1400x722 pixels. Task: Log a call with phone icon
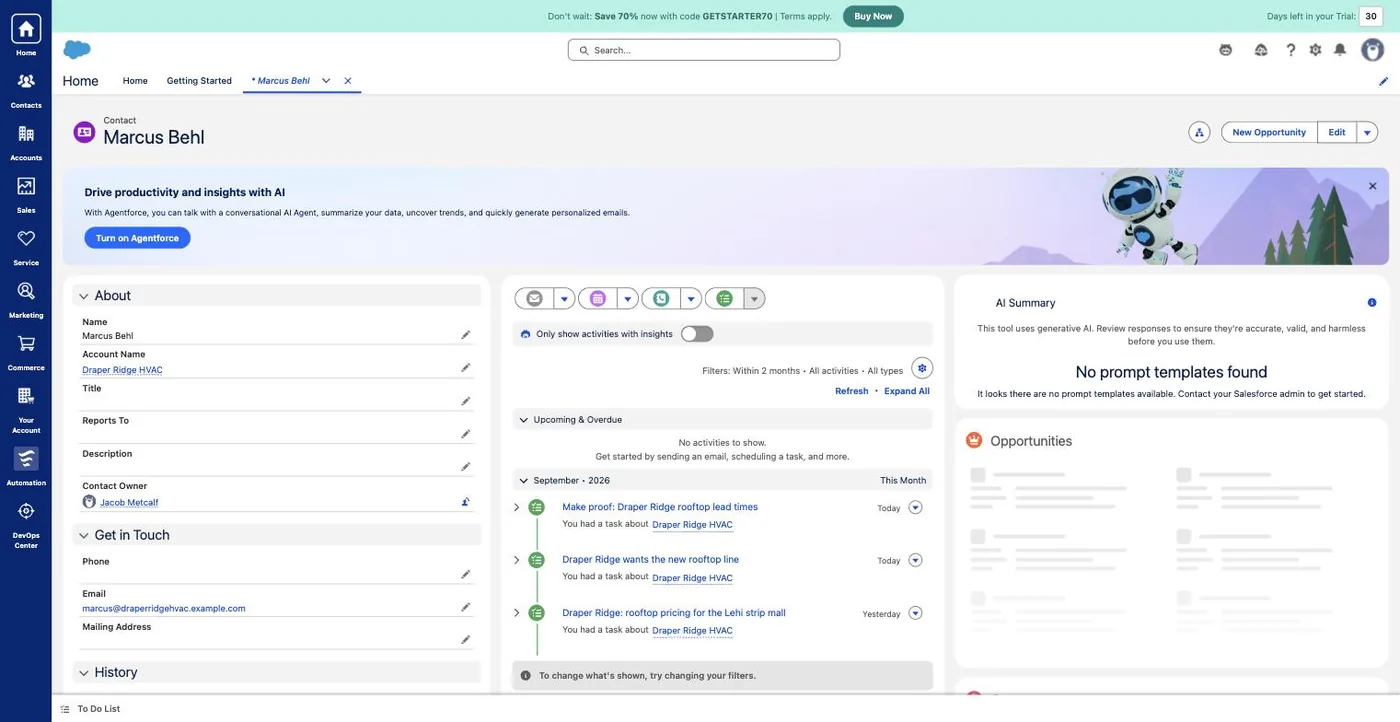661,298
